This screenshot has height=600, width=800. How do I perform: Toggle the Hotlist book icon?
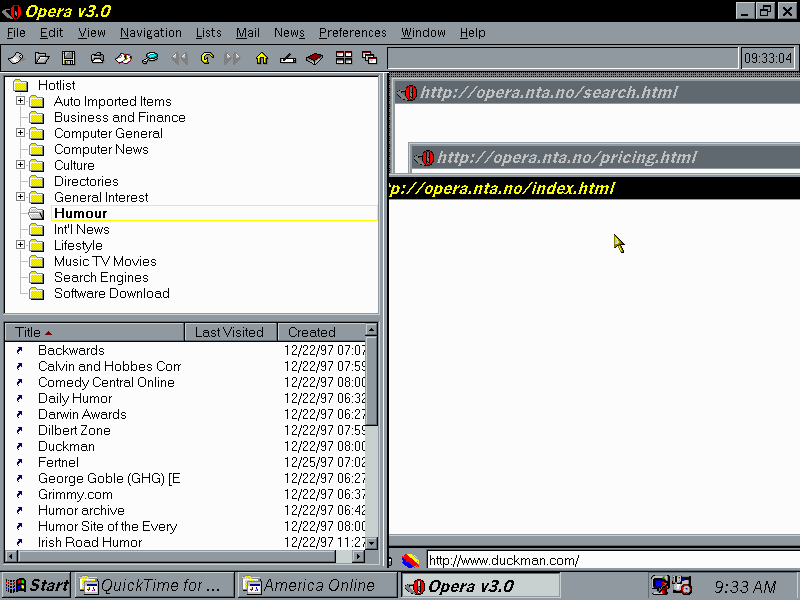point(314,58)
